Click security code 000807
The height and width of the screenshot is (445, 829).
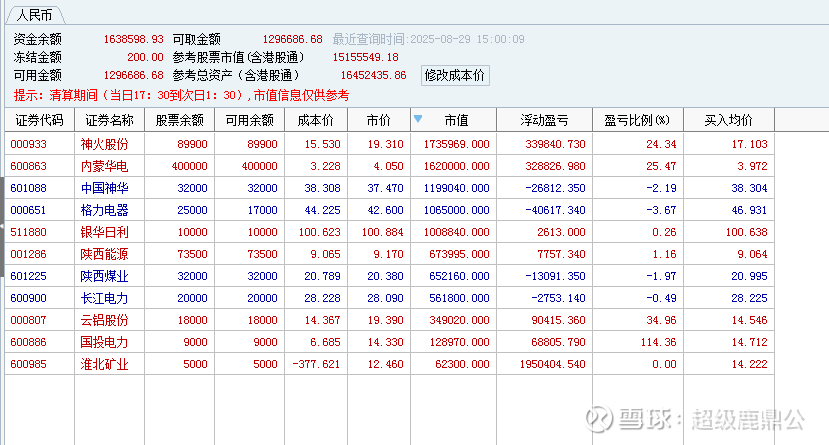(x=29, y=320)
